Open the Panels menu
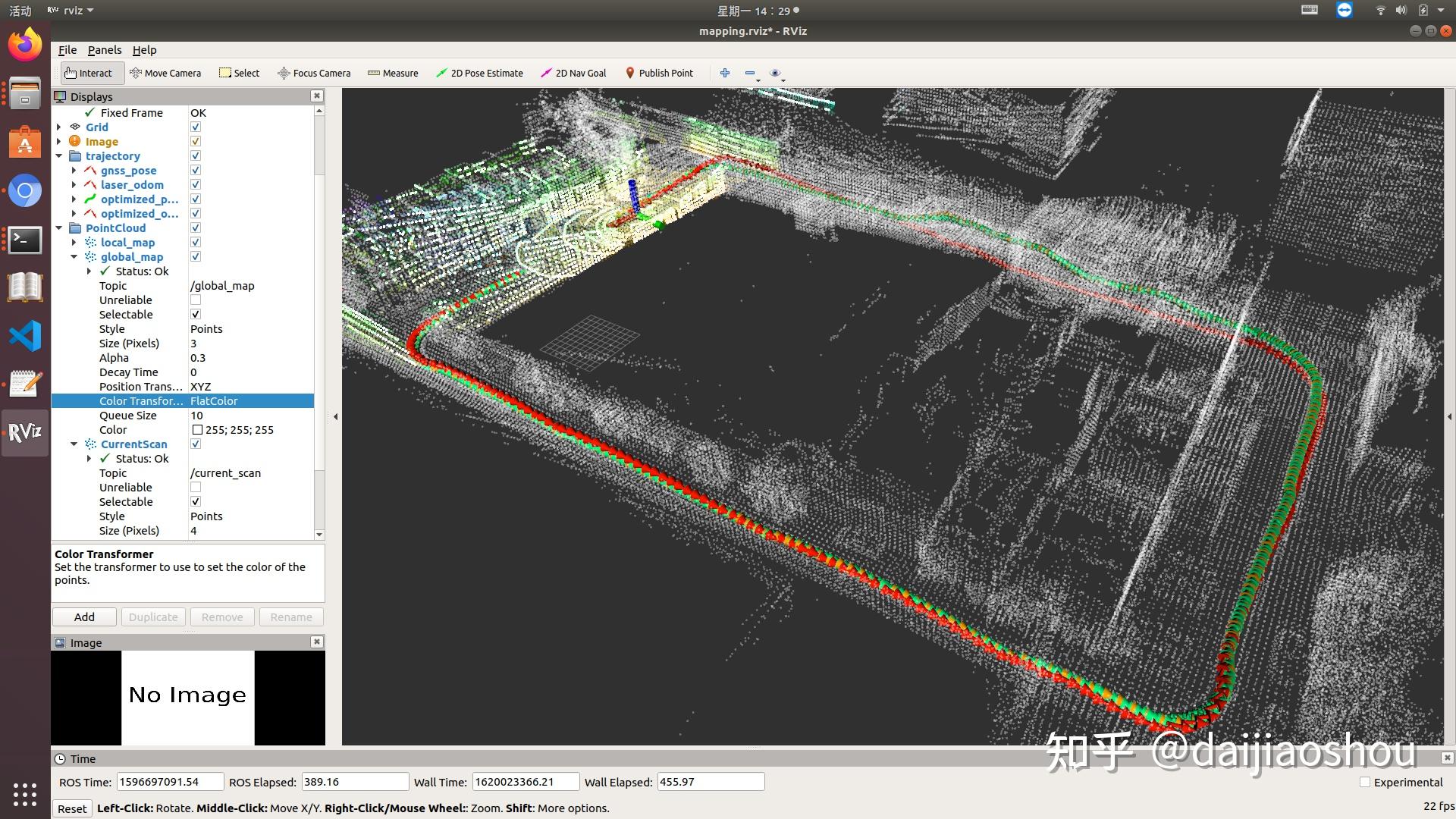1456x819 pixels. (105, 50)
